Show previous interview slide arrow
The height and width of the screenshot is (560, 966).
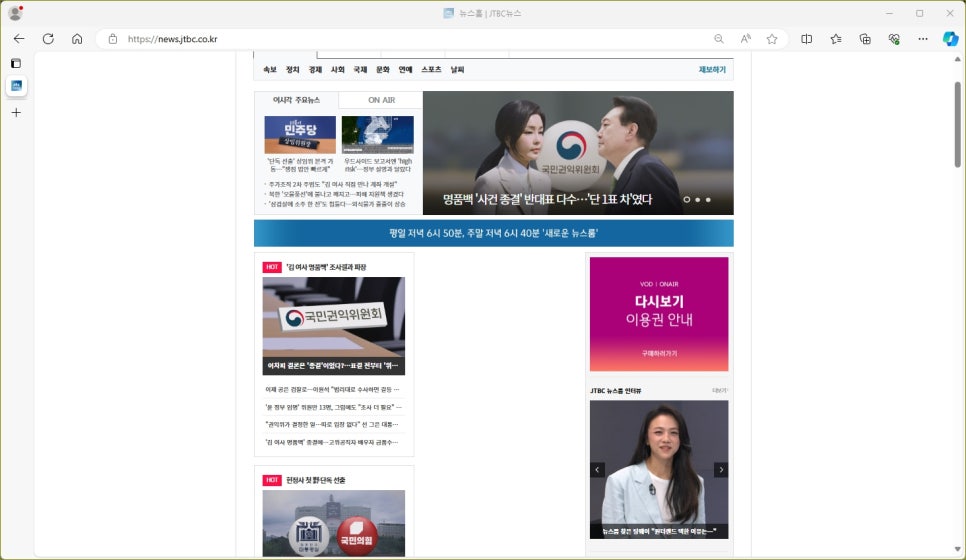[597, 469]
